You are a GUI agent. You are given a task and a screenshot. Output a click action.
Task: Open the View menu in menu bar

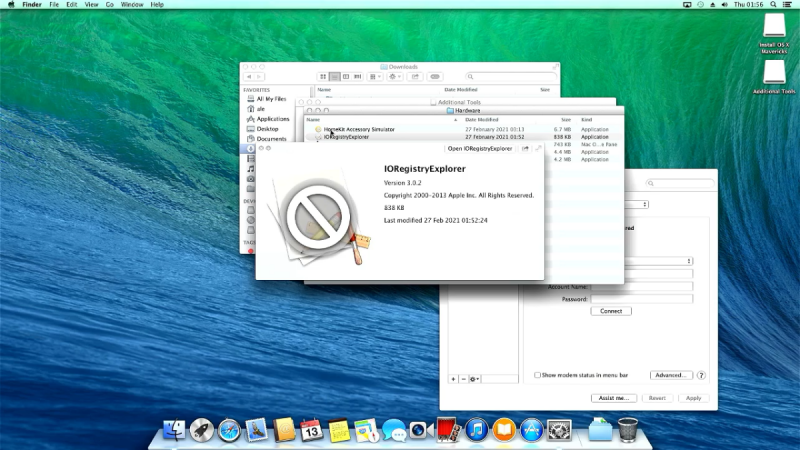tap(90, 5)
